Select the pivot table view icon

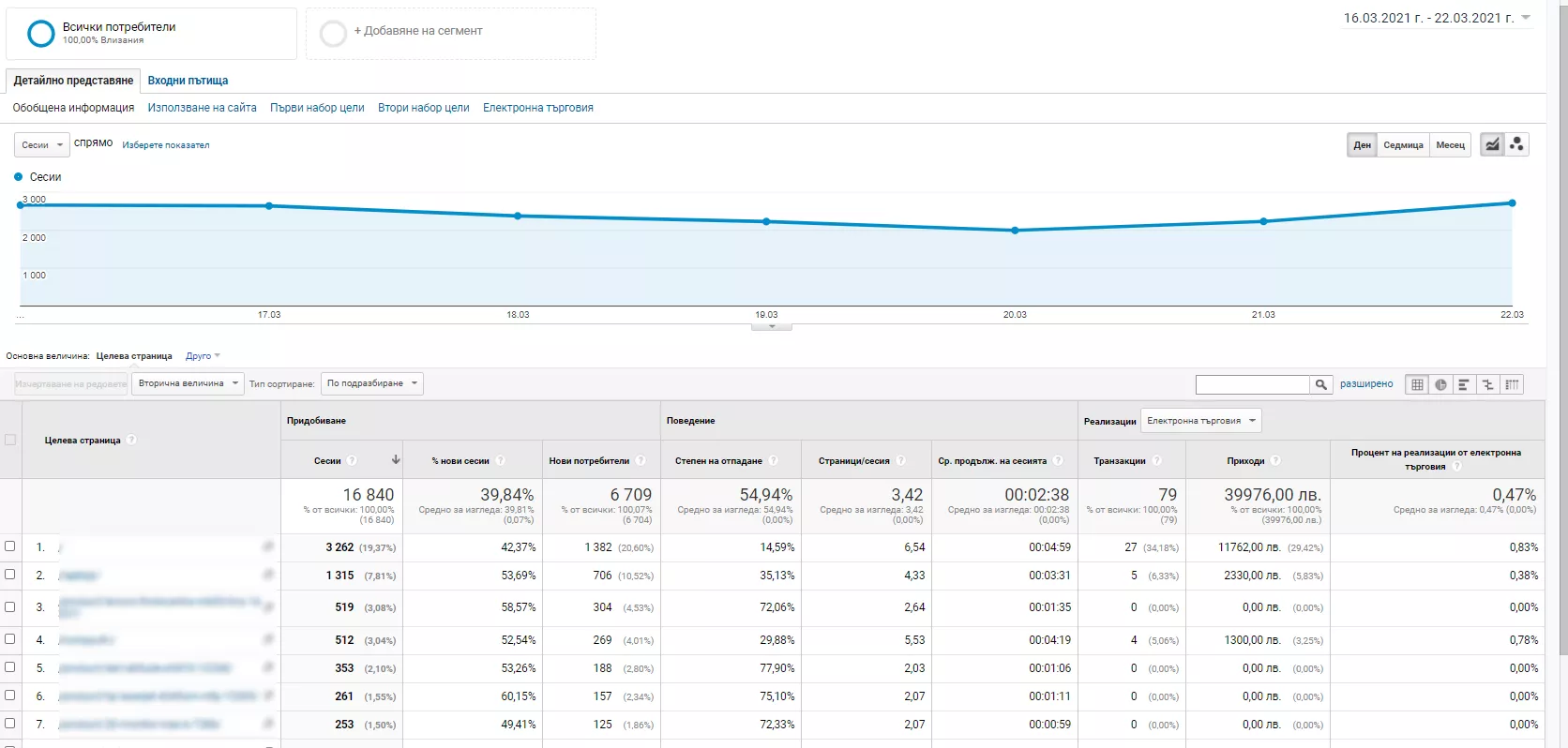point(1512,384)
